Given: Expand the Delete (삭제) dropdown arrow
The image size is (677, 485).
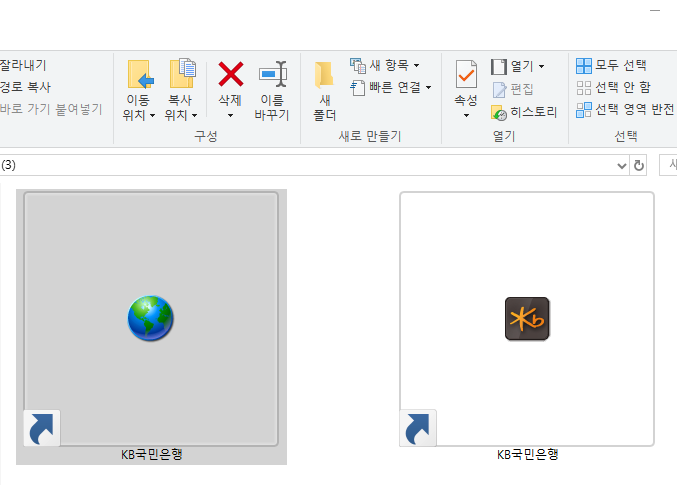Looking at the screenshot, I should (x=231, y=115).
